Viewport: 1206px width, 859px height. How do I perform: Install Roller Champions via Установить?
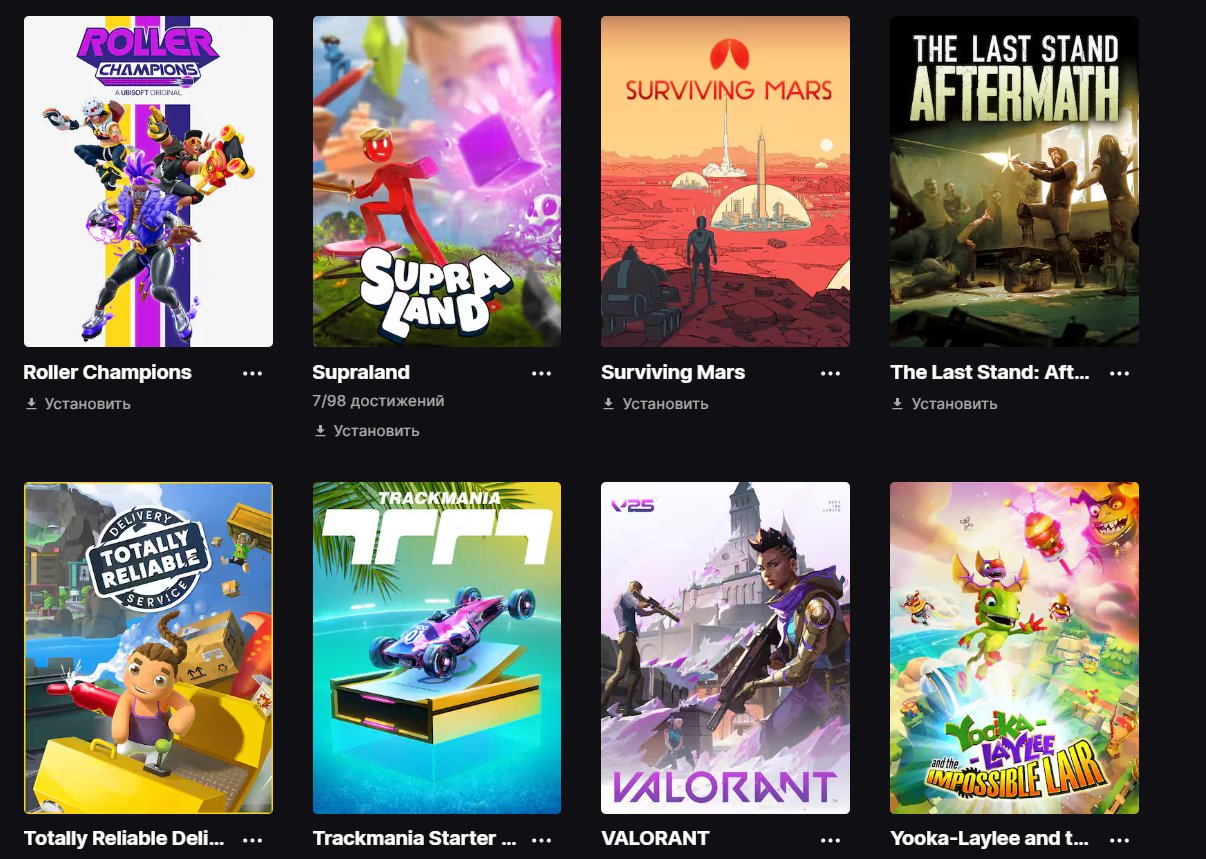point(78,404)
